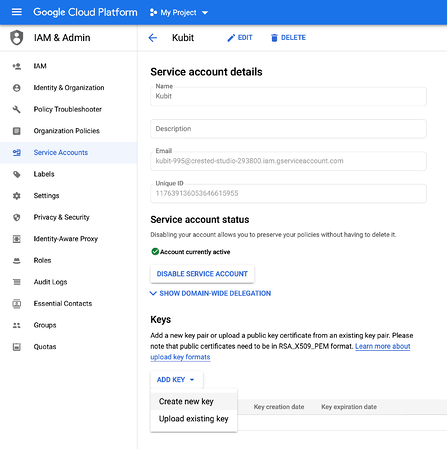Expand Show Domain-Wide Delegation
Image resolution: width=447 pixels, height=449 pixels.
point(211,293)
